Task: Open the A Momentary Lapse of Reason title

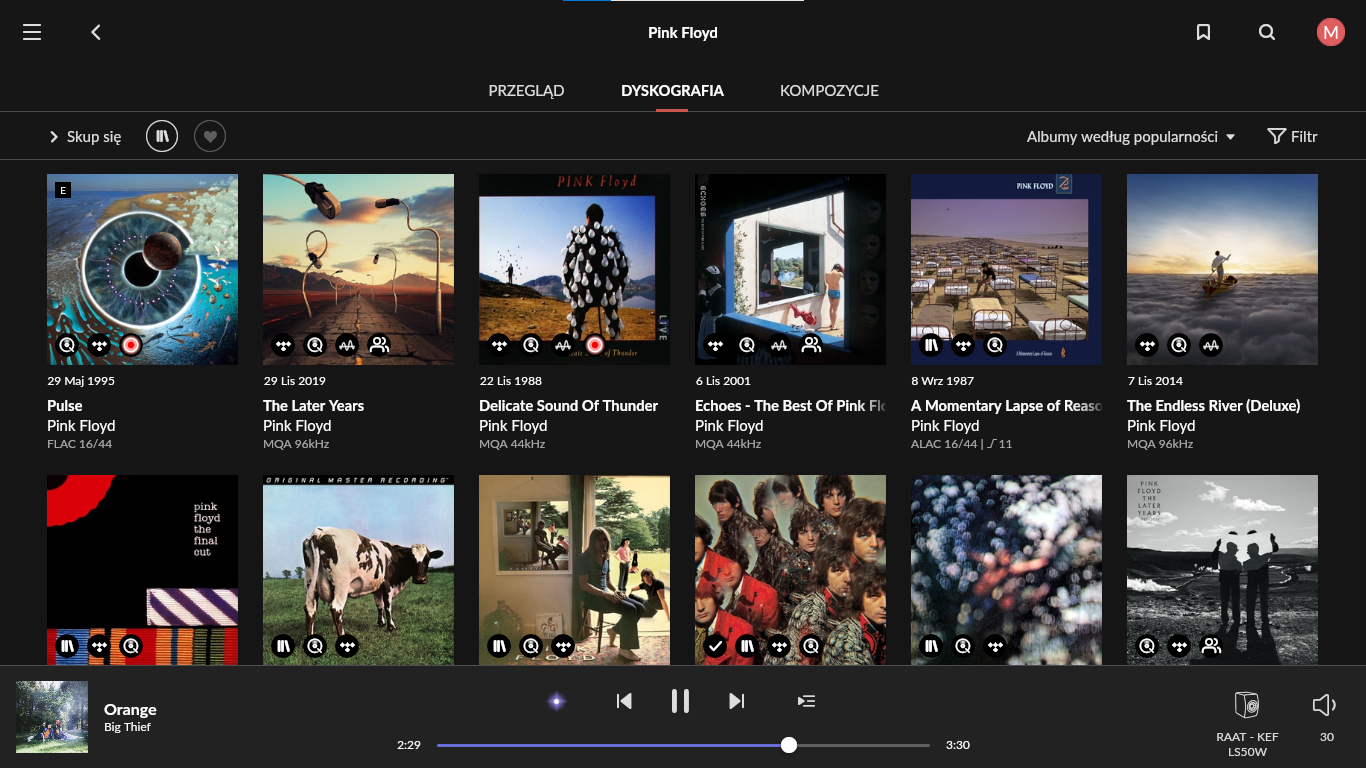Action: pos(1006,406)
